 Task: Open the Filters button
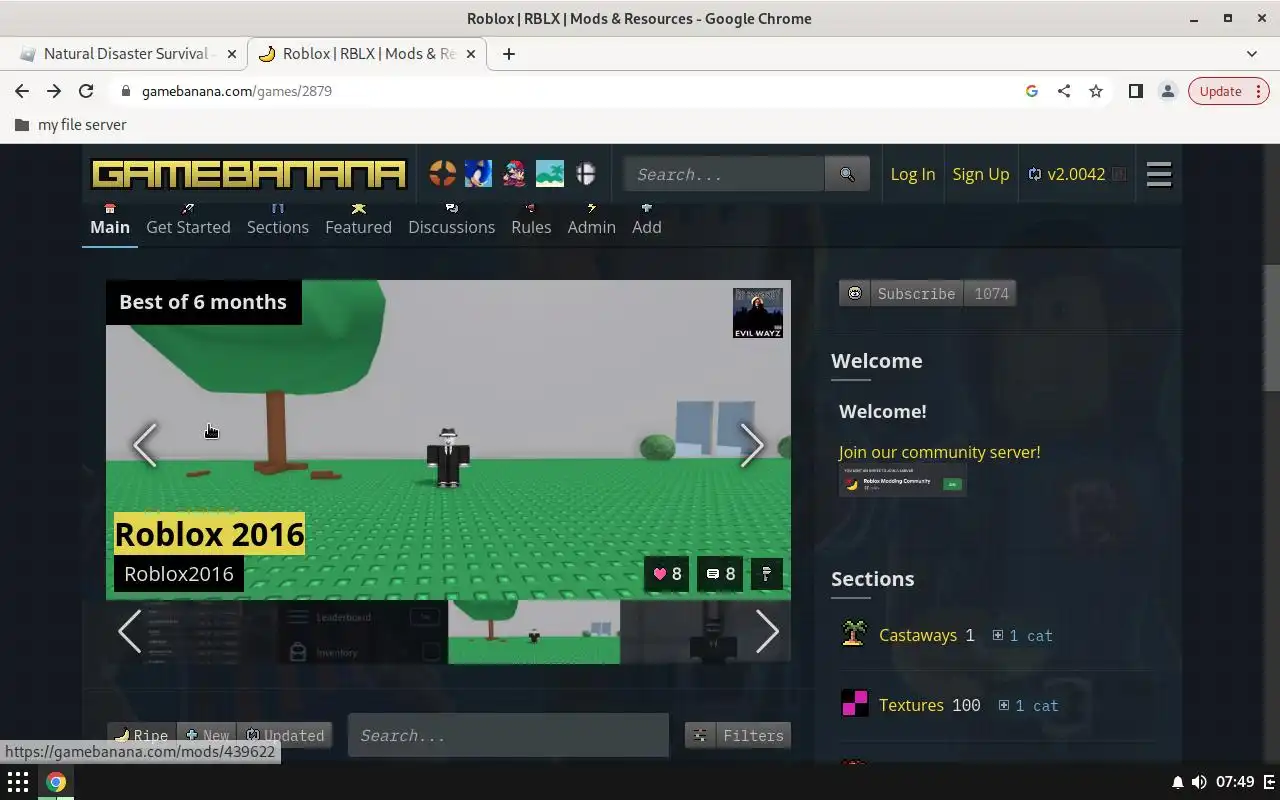(x=738, y=736)
